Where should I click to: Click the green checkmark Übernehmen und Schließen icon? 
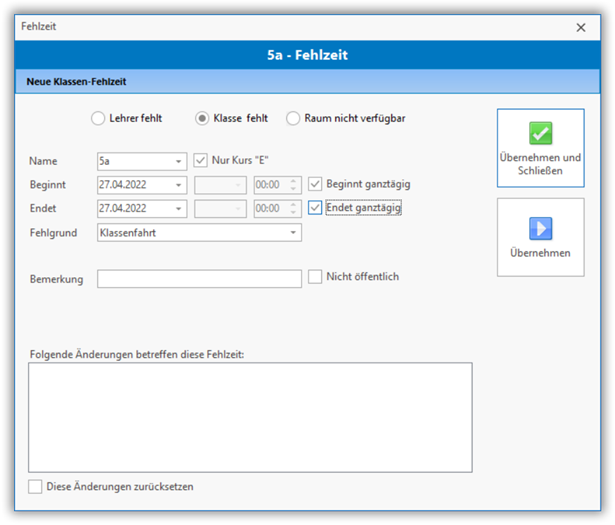coord(540,134)
